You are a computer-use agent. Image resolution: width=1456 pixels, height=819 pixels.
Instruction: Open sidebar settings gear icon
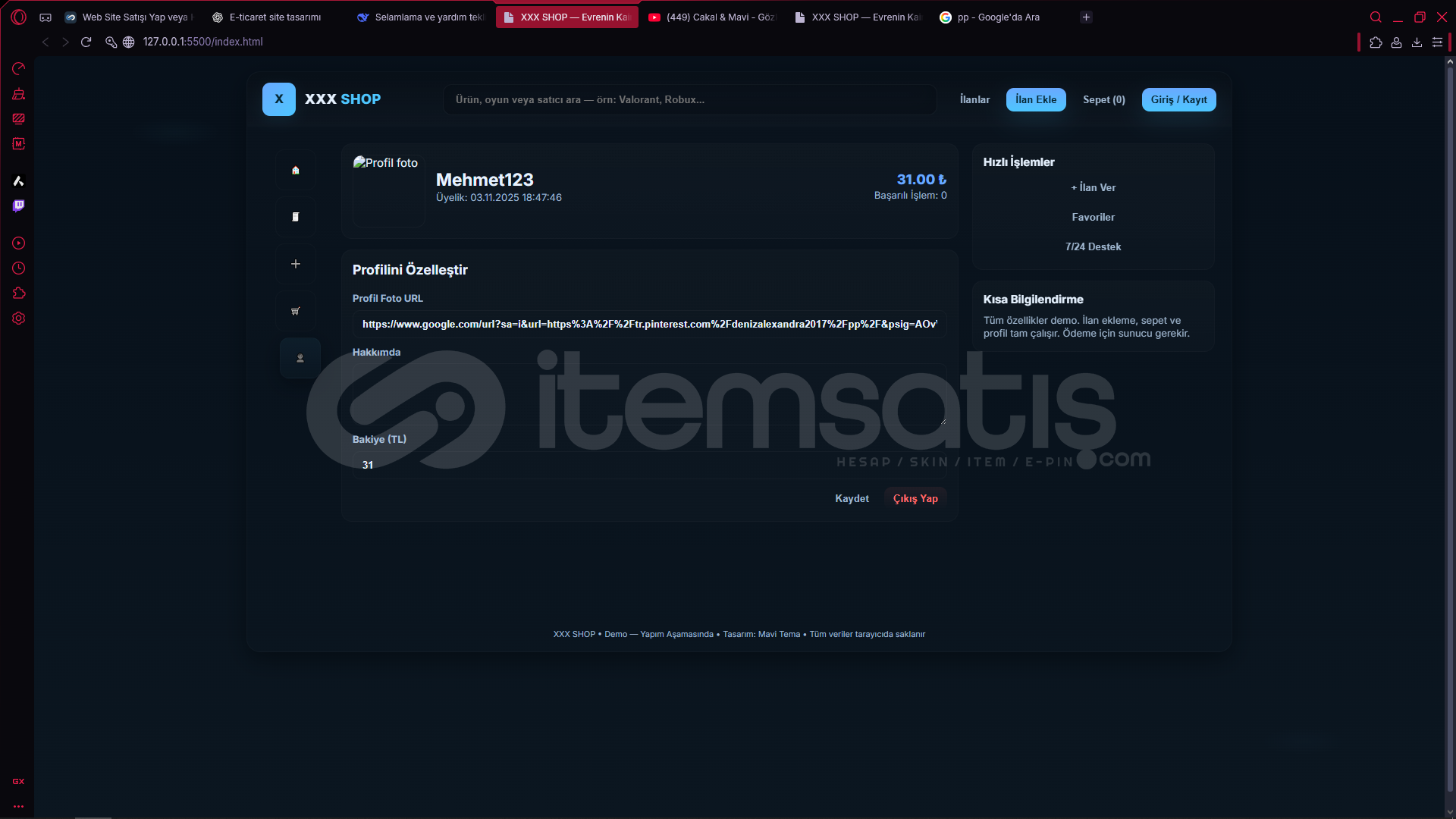[19, 318]
